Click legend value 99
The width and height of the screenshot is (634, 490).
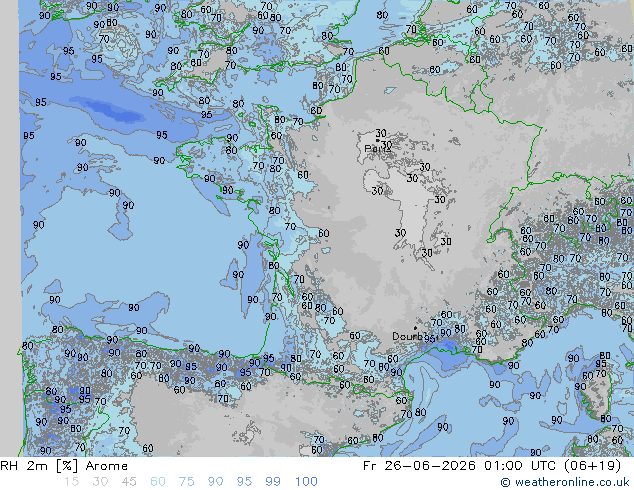(273, 482)
